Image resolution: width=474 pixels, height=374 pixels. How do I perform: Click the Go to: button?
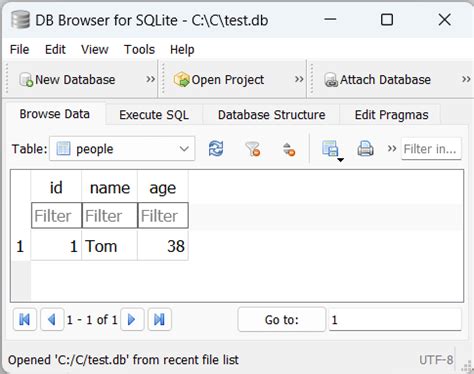(x=282, y=320)
